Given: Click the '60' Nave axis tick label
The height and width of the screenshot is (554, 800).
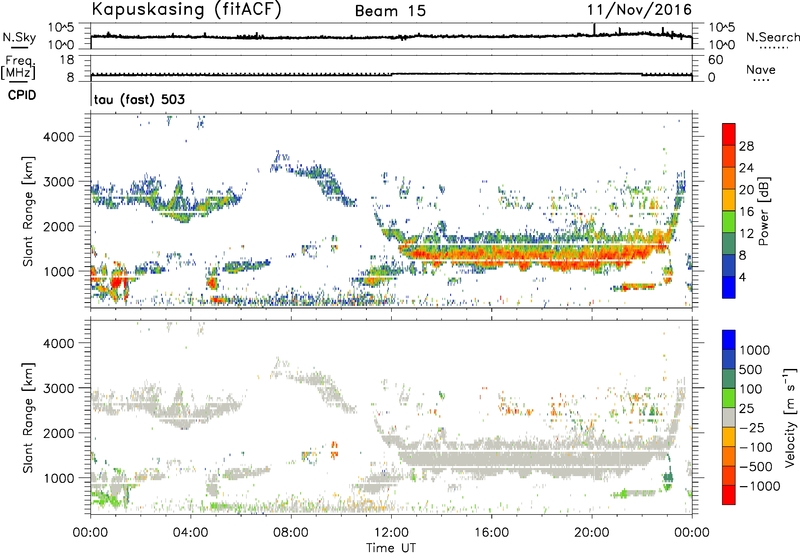Looking at the screenshot, I should (715, 60).
